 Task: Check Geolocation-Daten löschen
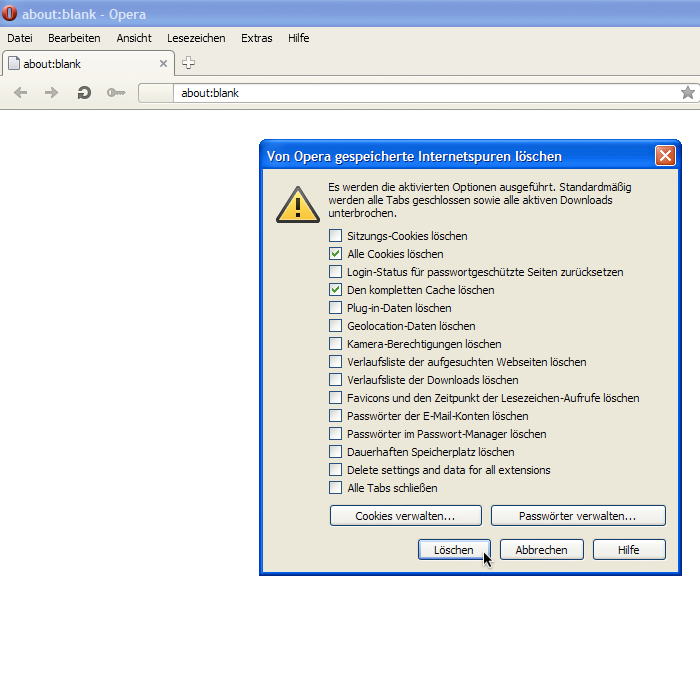[x=335, y=325]
